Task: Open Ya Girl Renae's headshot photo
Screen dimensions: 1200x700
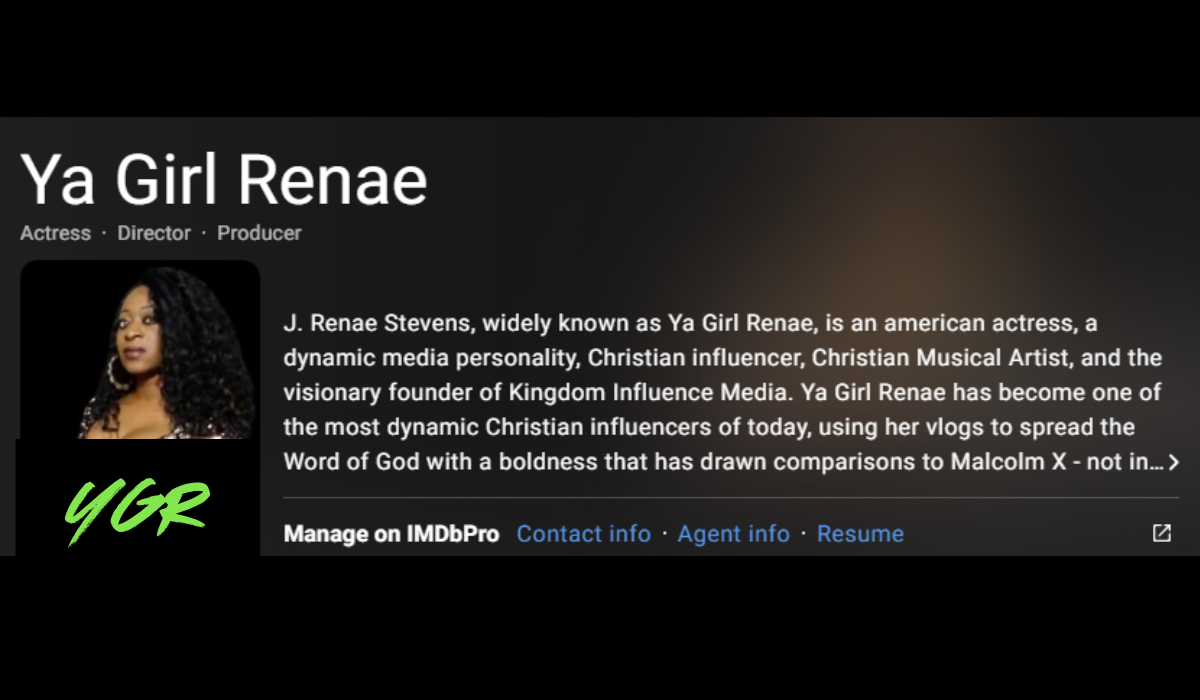Action: 140,348
